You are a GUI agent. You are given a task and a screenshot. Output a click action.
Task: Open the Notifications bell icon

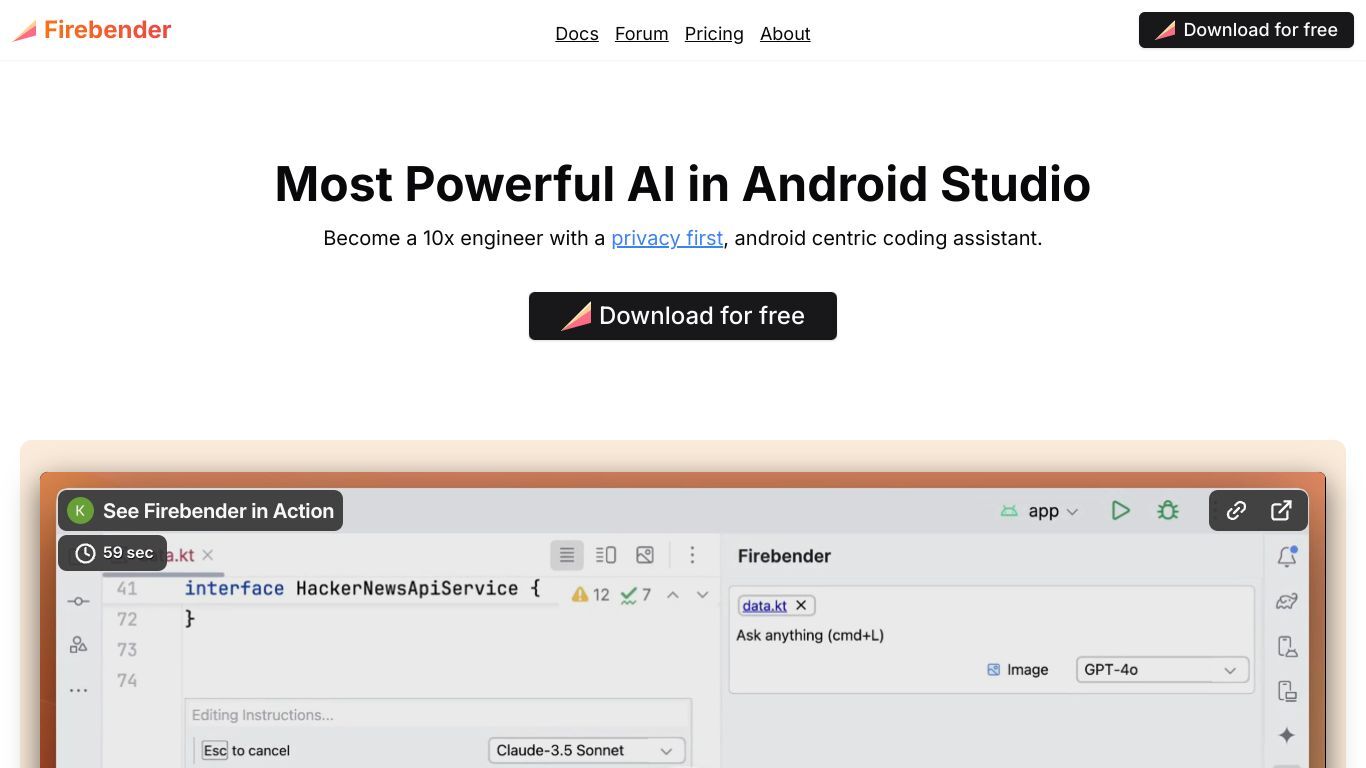pyautogui.click(x=1287, y=557)
